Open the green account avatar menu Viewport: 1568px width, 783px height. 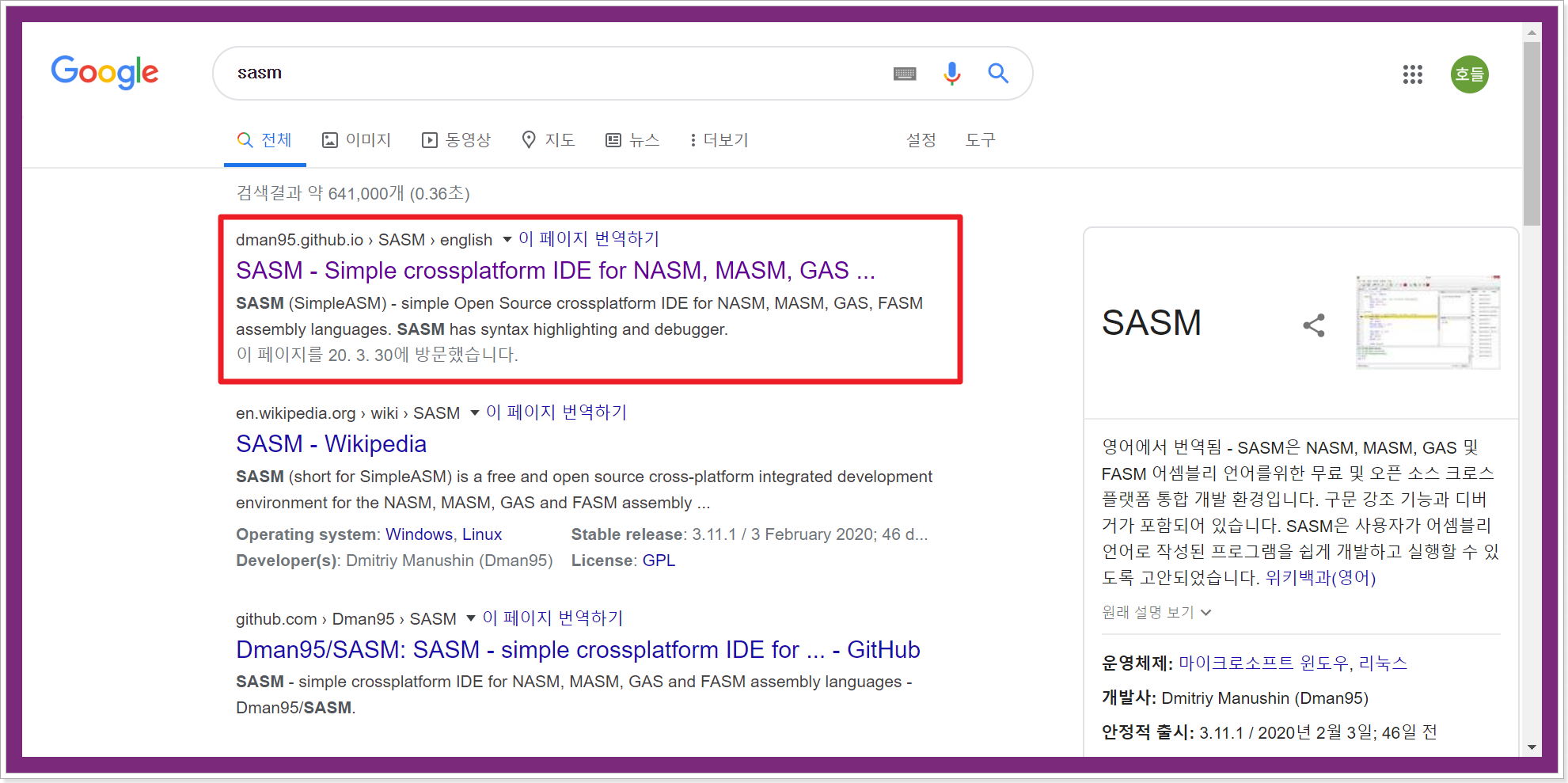(1470, 74)
